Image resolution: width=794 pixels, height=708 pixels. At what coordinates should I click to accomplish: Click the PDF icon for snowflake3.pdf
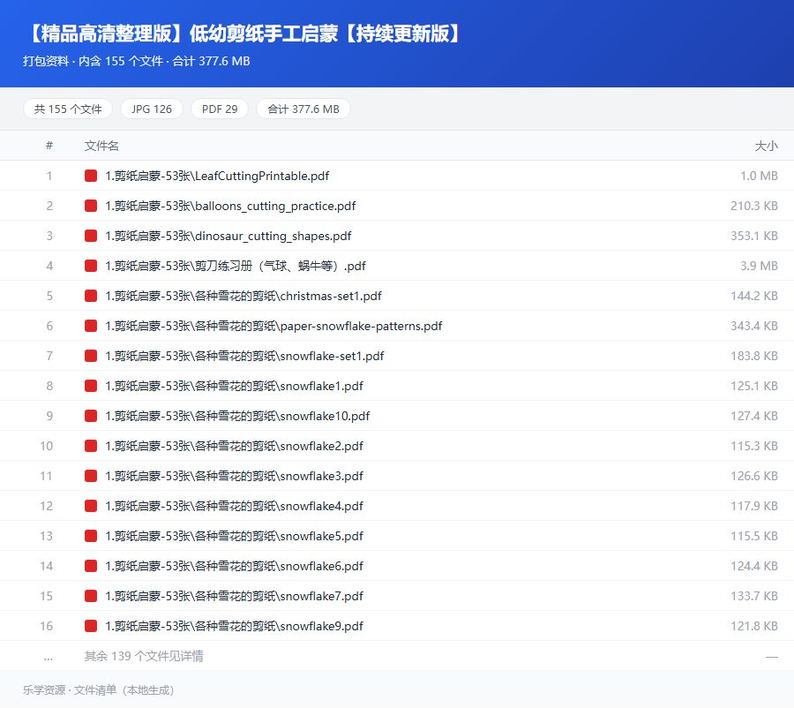coord(91,476)
